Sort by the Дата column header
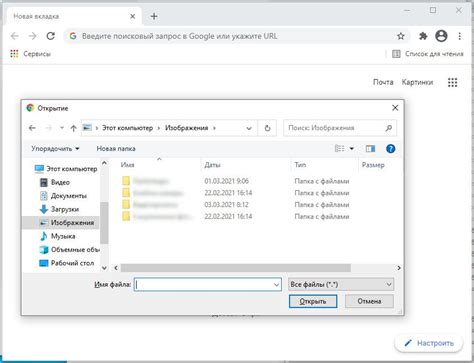Screen dimensions: 474x363 [246, 165]
